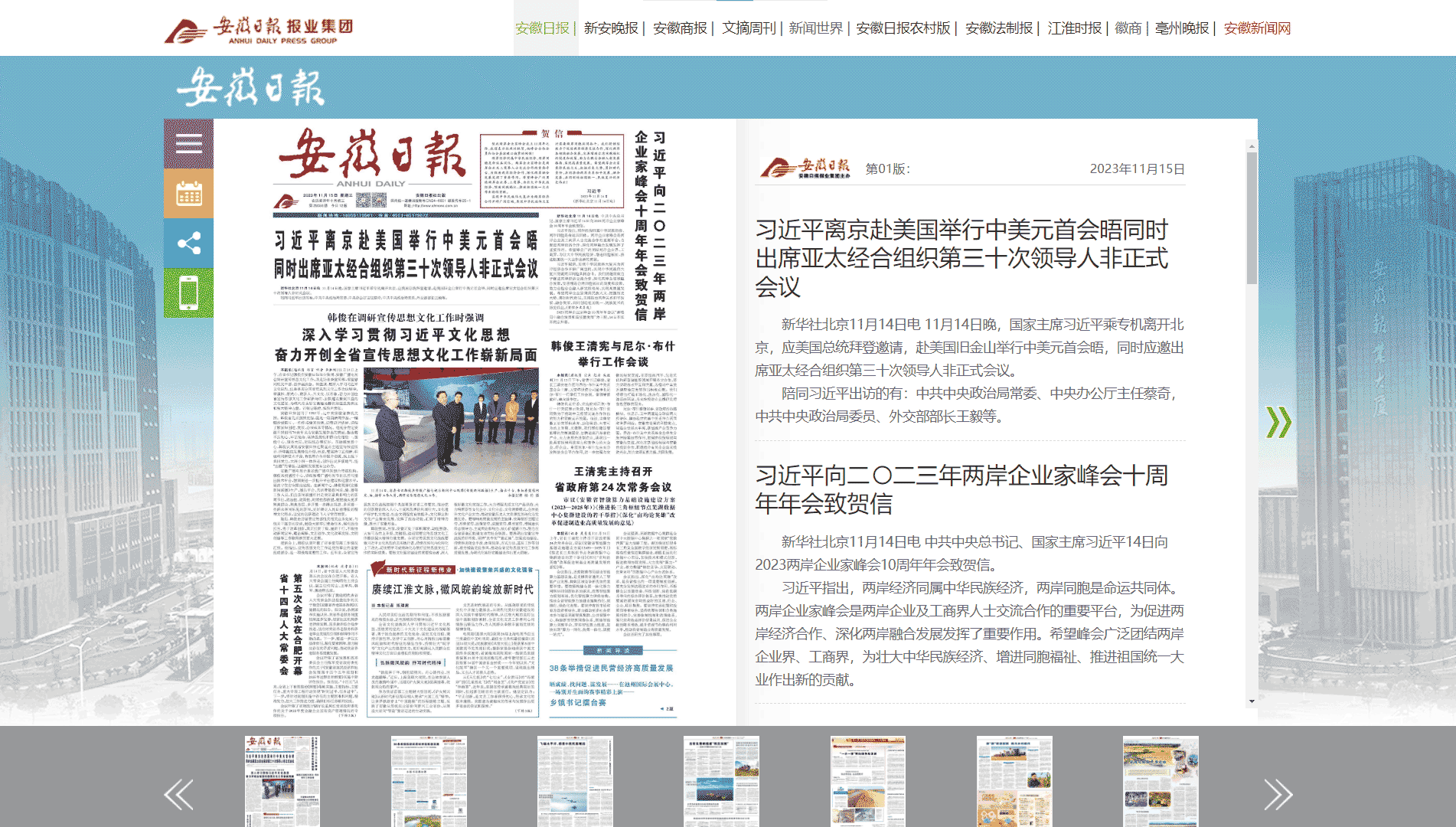The image size is (1456, 827).
Task: Click the small Anhui Daily logo beside 第01版
Action: (x=806, y=168)
